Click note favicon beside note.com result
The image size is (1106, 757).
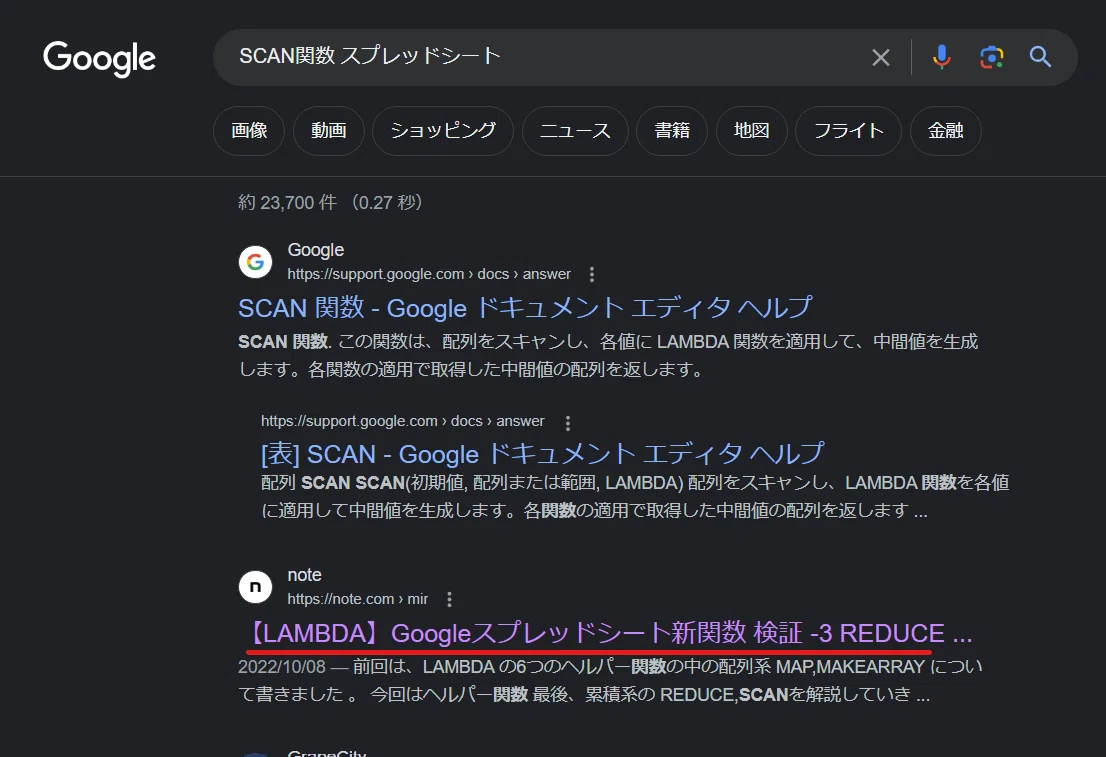pyautogui.click(x=255, y=587)
